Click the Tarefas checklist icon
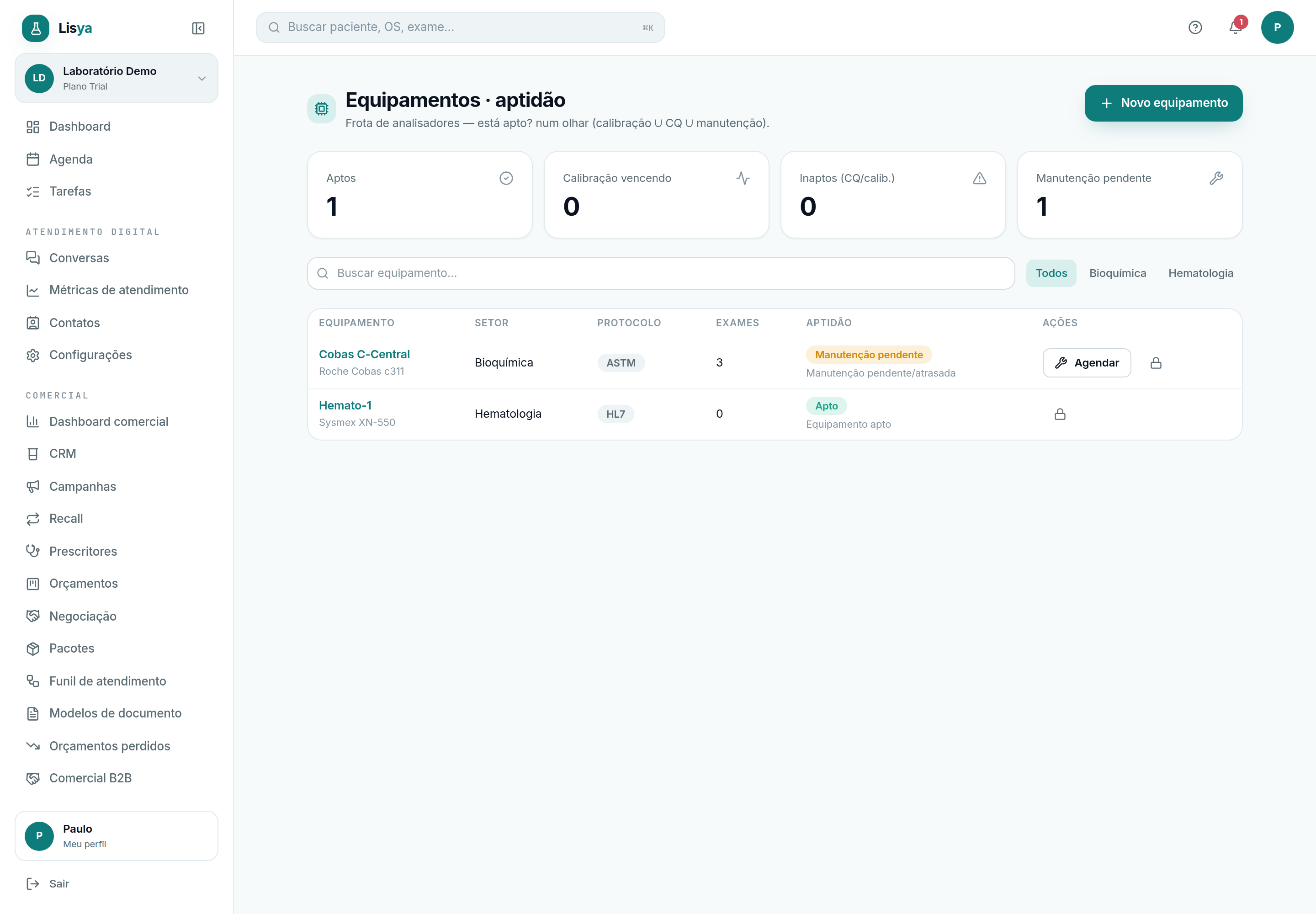 pos(32,191)
